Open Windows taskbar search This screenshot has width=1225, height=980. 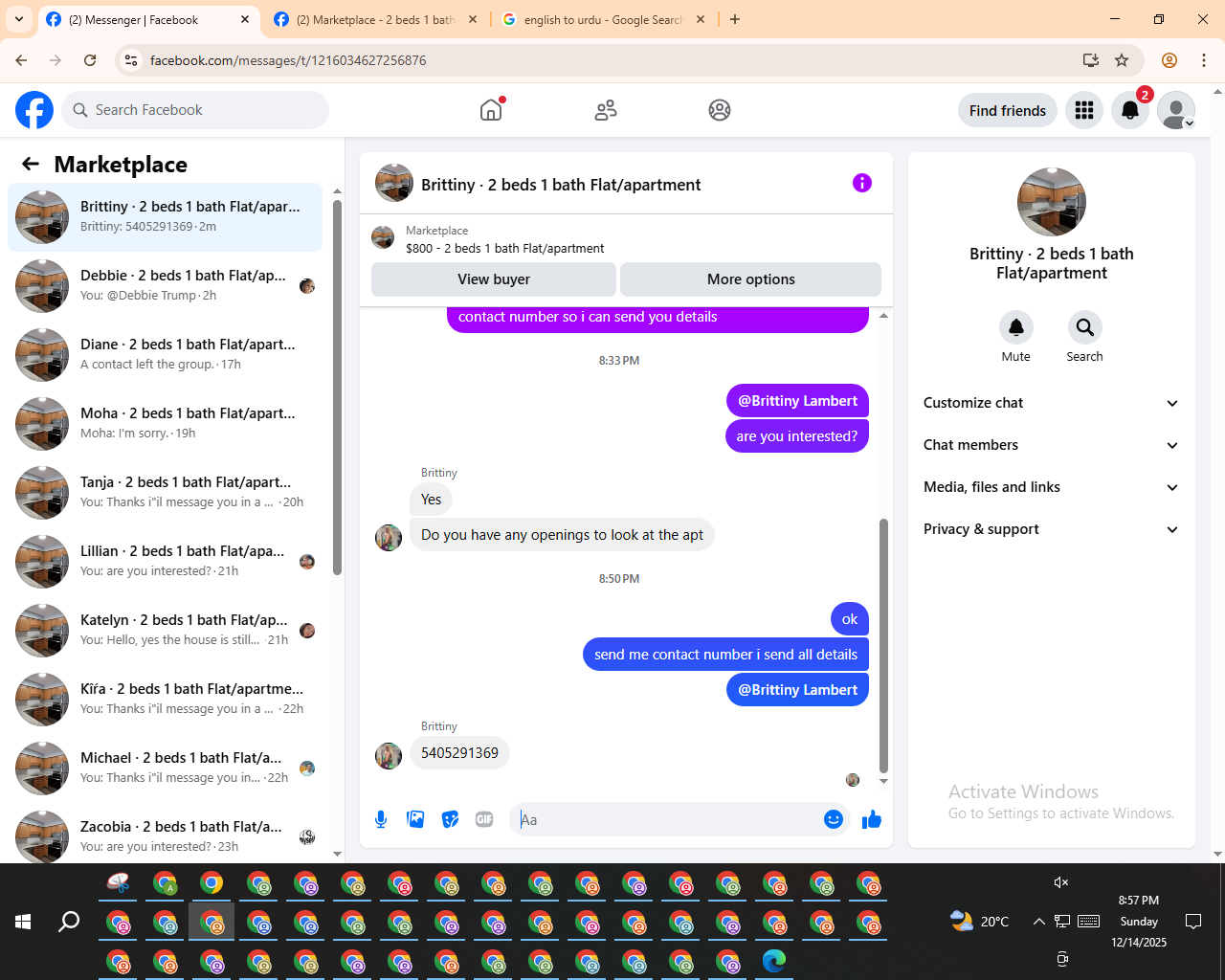coord(69,922)
